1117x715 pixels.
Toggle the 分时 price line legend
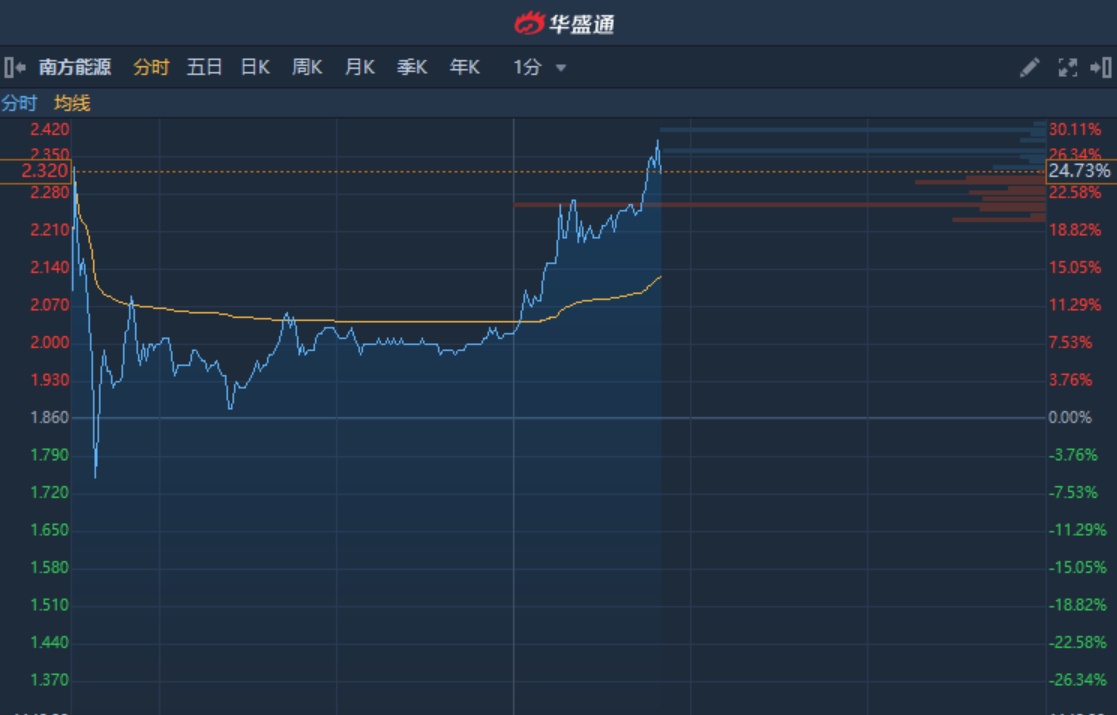pyautogui.click(x=19, y=103)
